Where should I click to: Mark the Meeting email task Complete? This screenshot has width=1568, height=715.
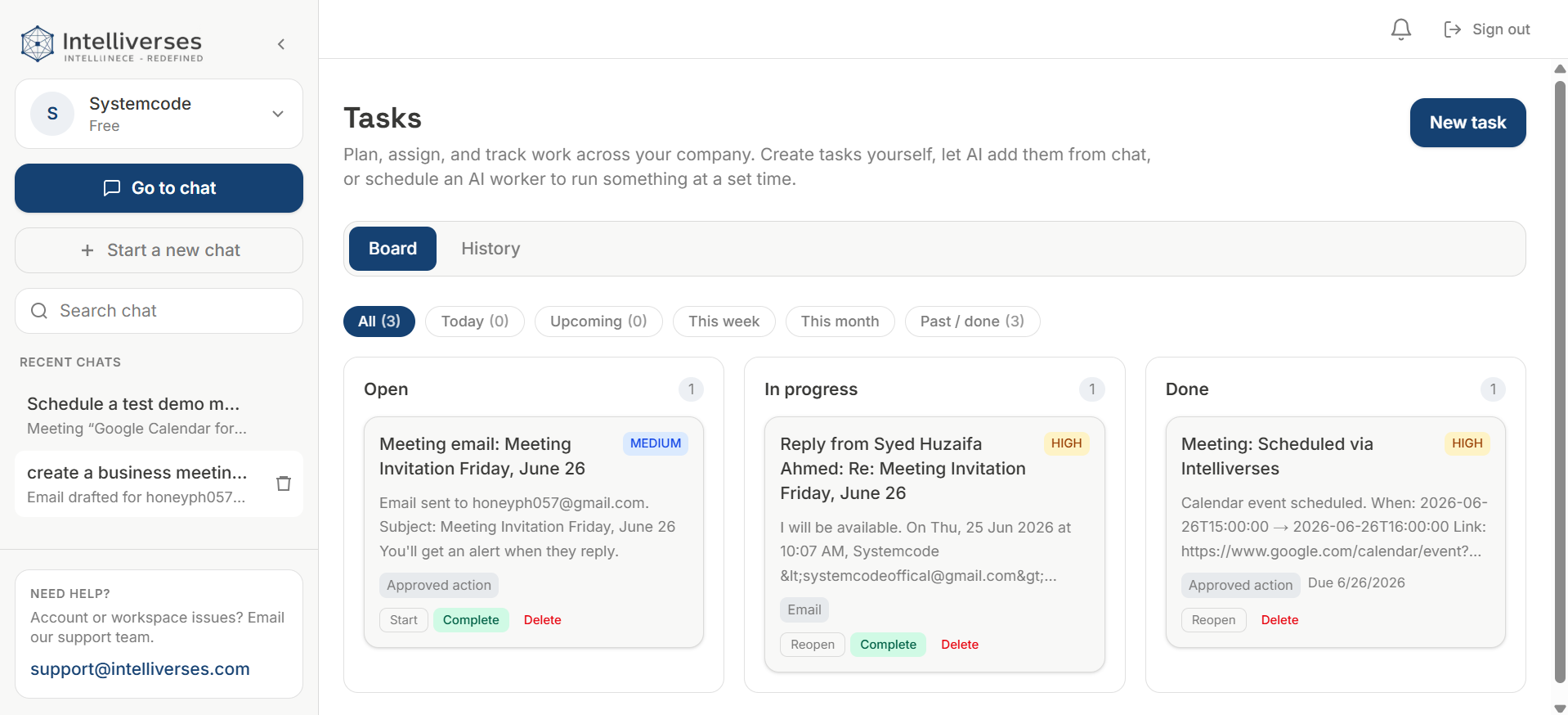tap(471, 620)
